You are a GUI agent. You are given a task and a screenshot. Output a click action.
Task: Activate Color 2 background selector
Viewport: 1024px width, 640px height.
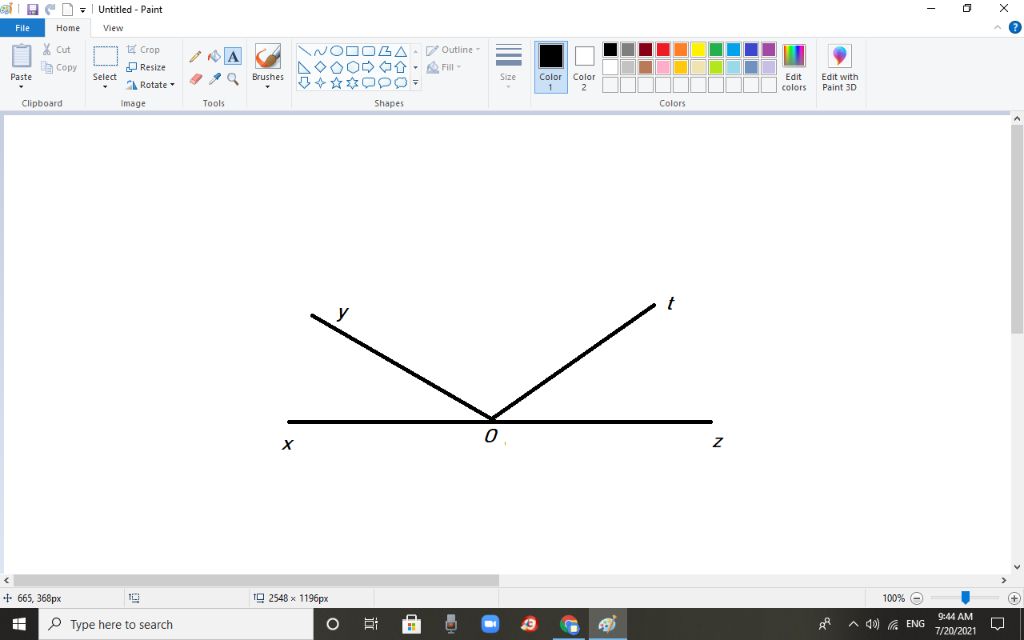click(x=584, y=68)
